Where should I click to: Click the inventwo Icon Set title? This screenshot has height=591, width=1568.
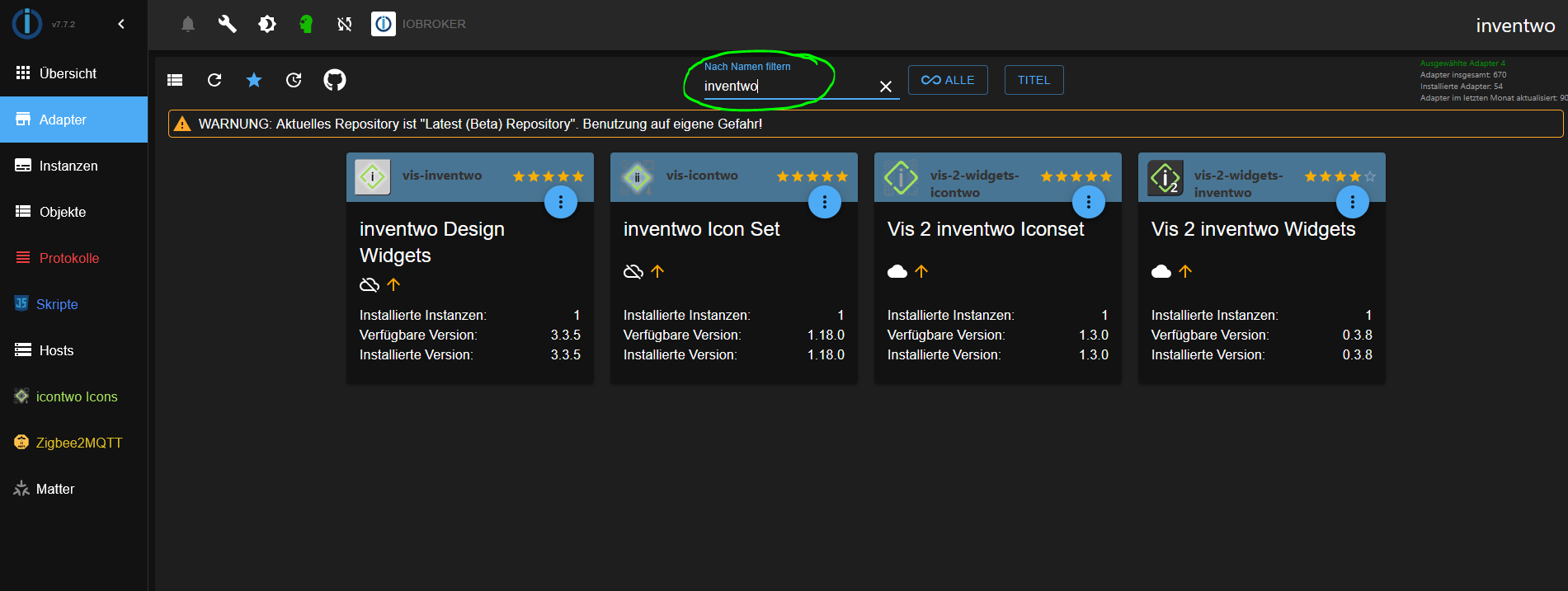701,229
